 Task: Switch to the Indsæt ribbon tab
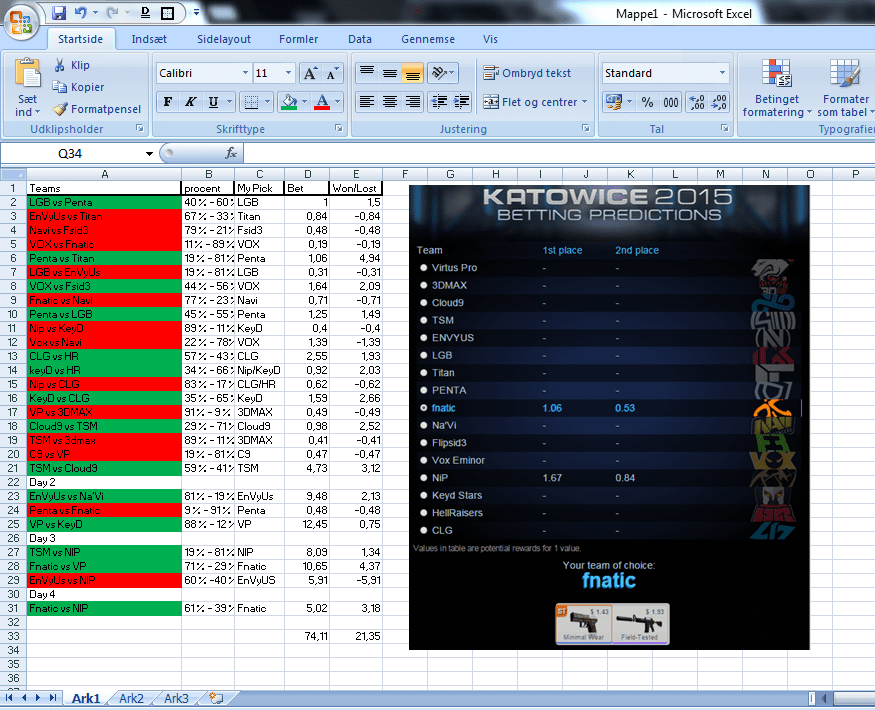149,39
